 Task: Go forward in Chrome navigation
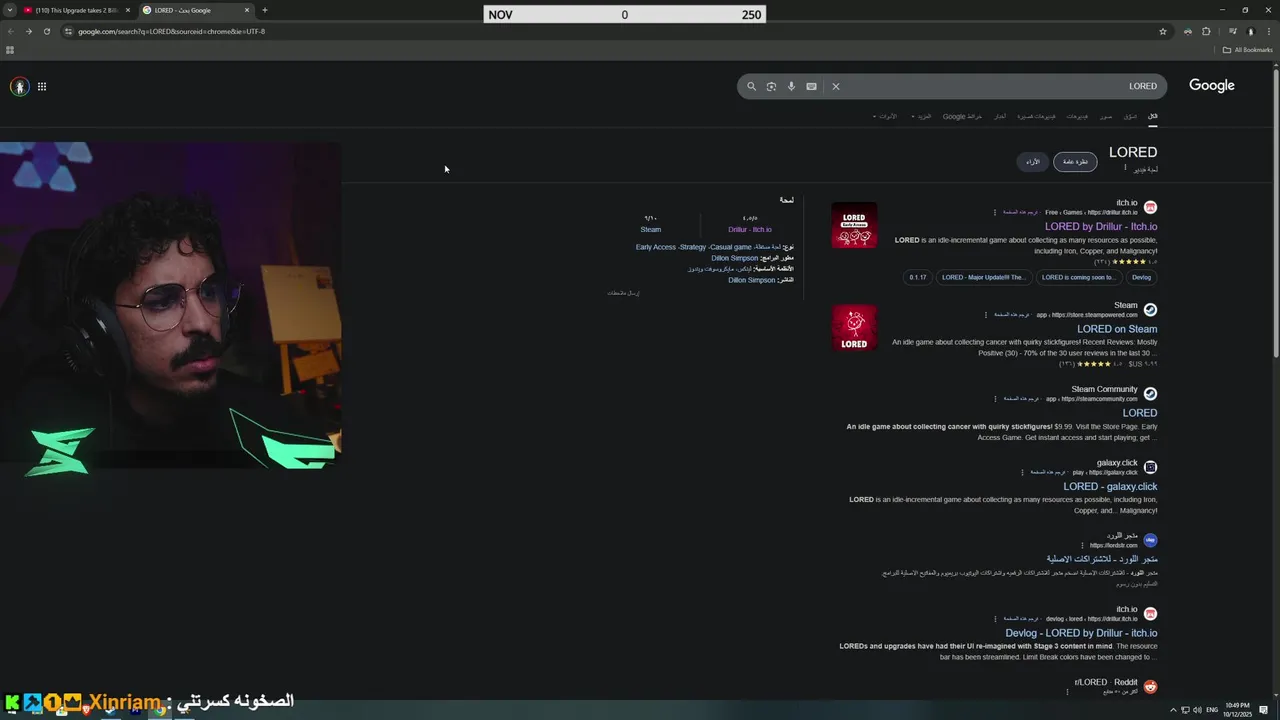28,31
